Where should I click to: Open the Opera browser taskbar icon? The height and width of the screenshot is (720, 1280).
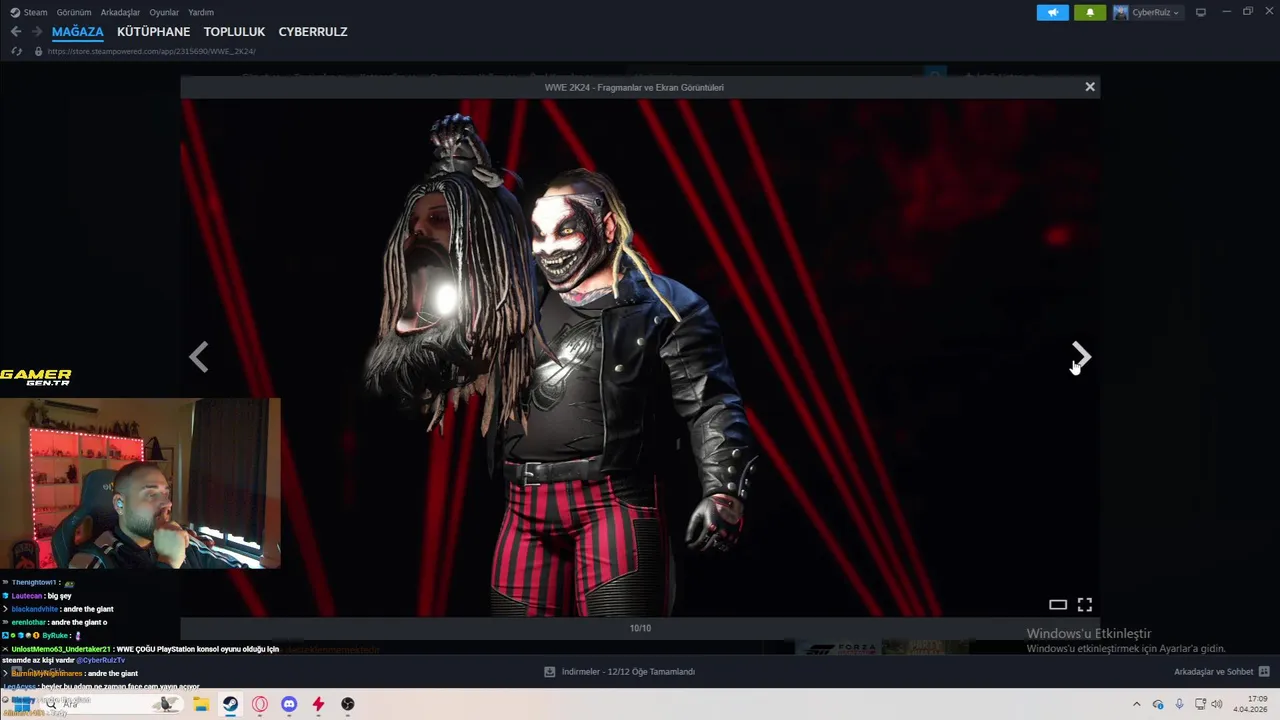pos(260,704)
